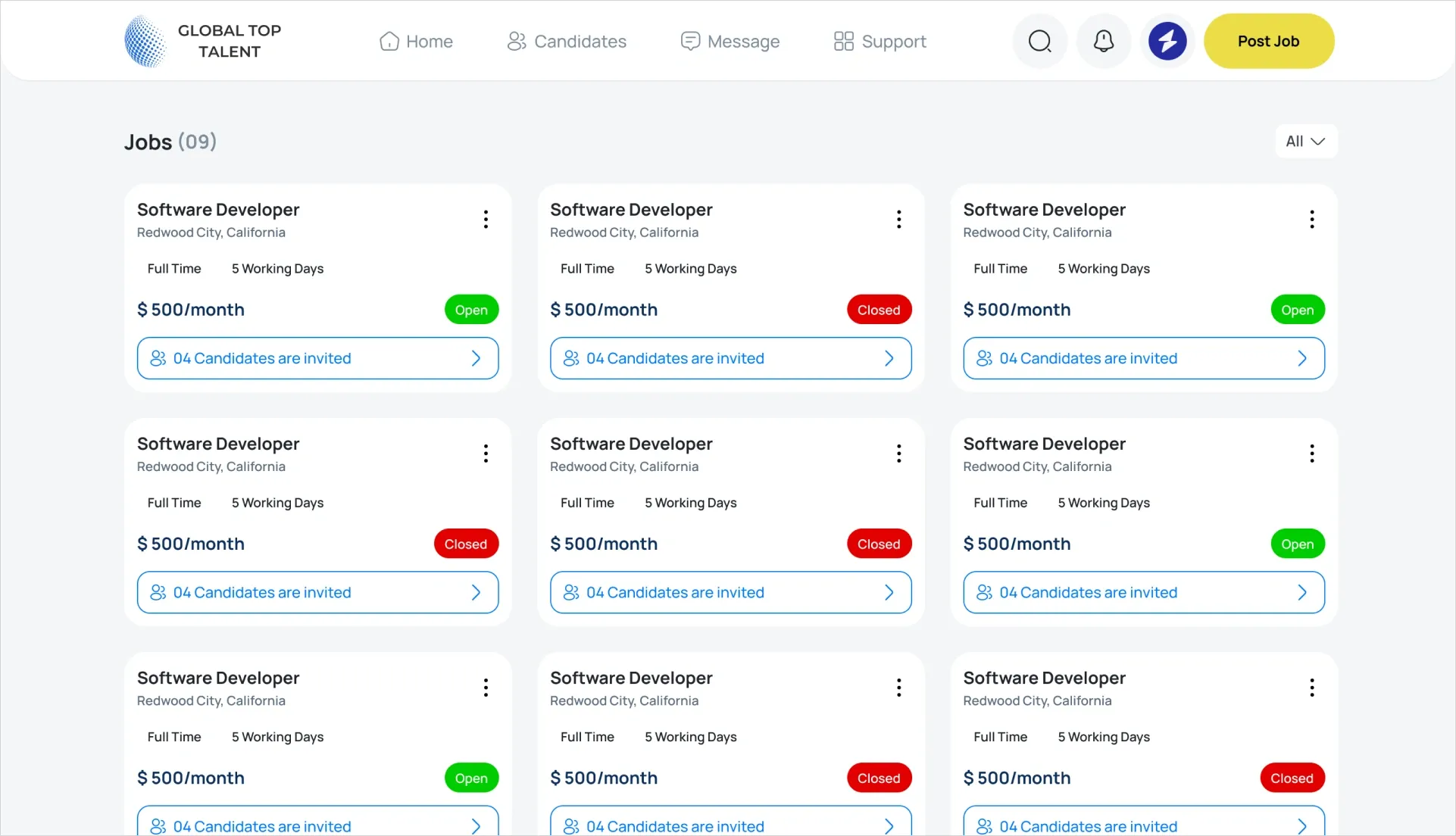This screenshot has width=1456, height=836.
Task: Open the options menu on the first job card
Action: [x=486, y=219]
